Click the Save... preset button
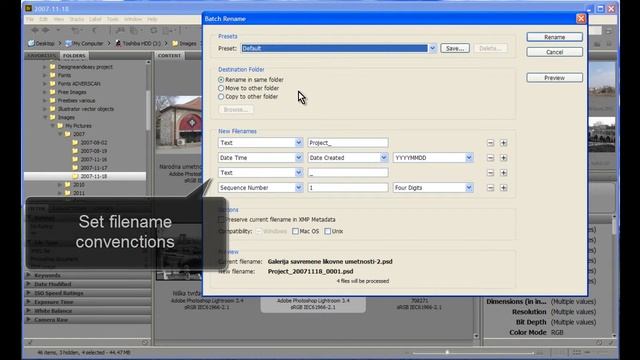 point(455,48)
